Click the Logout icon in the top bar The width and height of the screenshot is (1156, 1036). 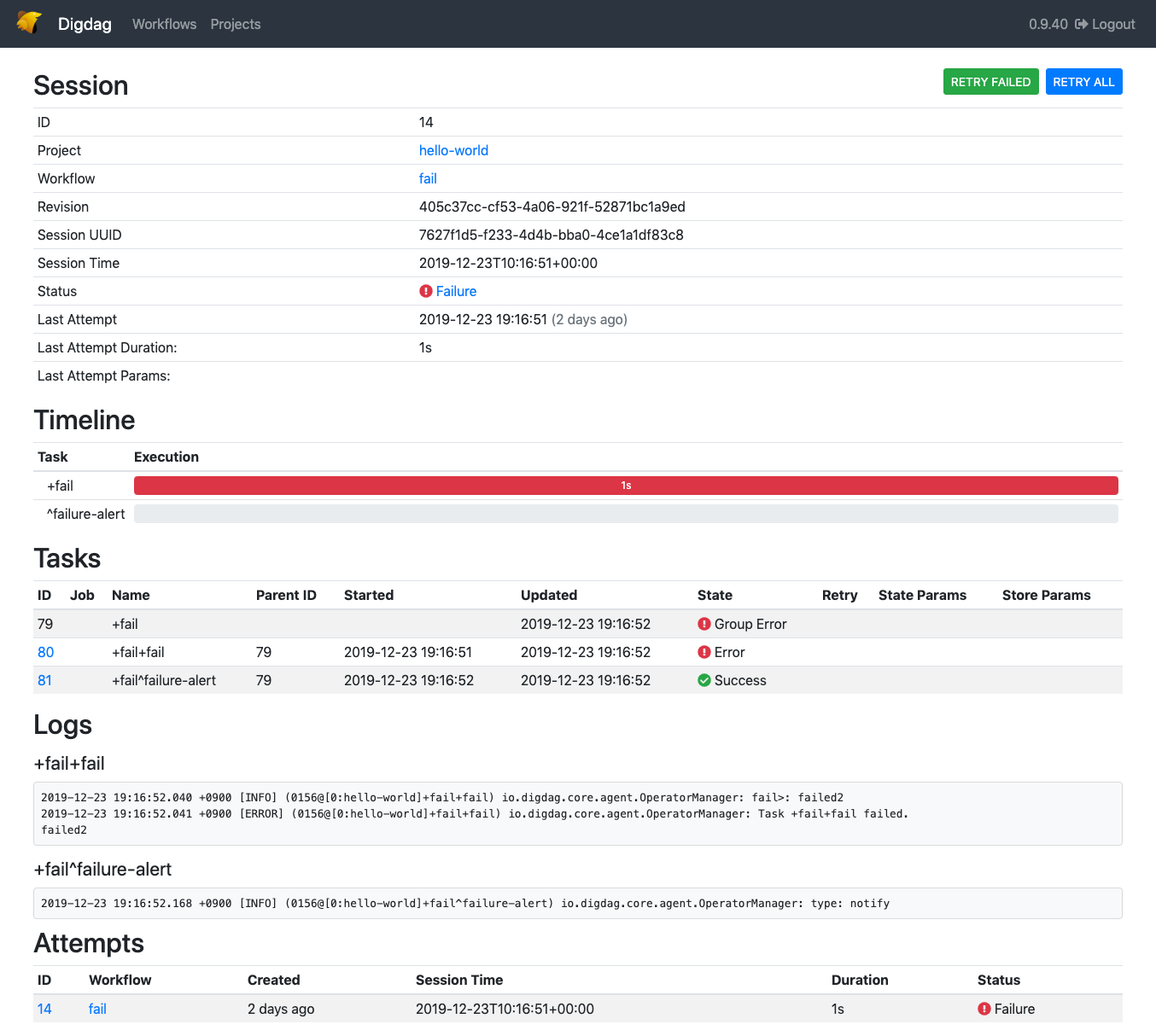(x=1083, y=24)
